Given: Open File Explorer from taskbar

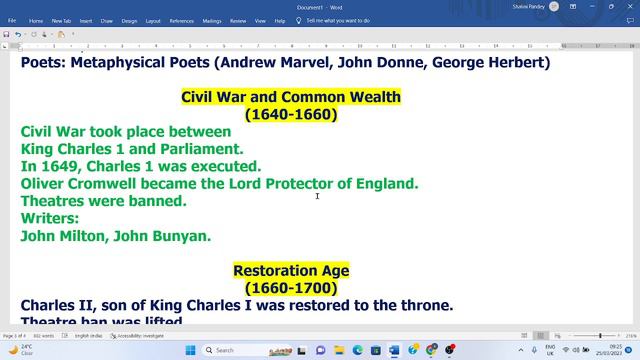Looking at the screenshot, I should point(339,350).
